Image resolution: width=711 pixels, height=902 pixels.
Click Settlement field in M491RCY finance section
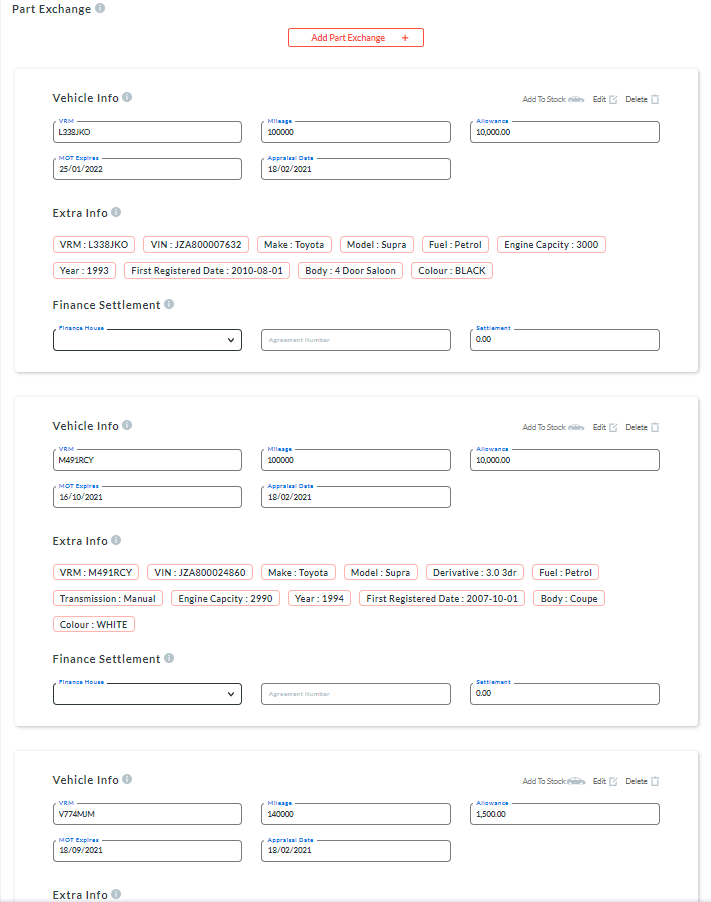click(564, 694)
